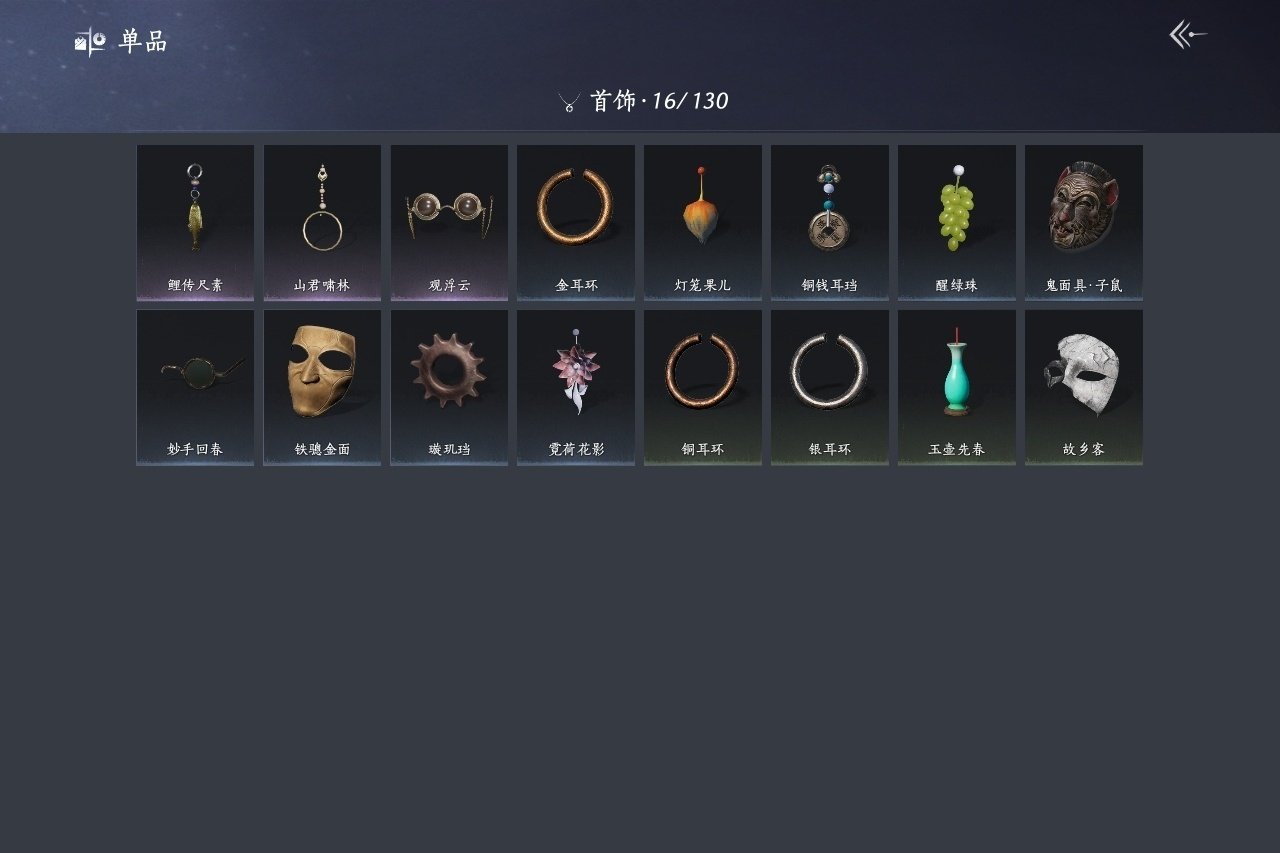
Task: Click the 单品 title label
Action: click(143, 41)
